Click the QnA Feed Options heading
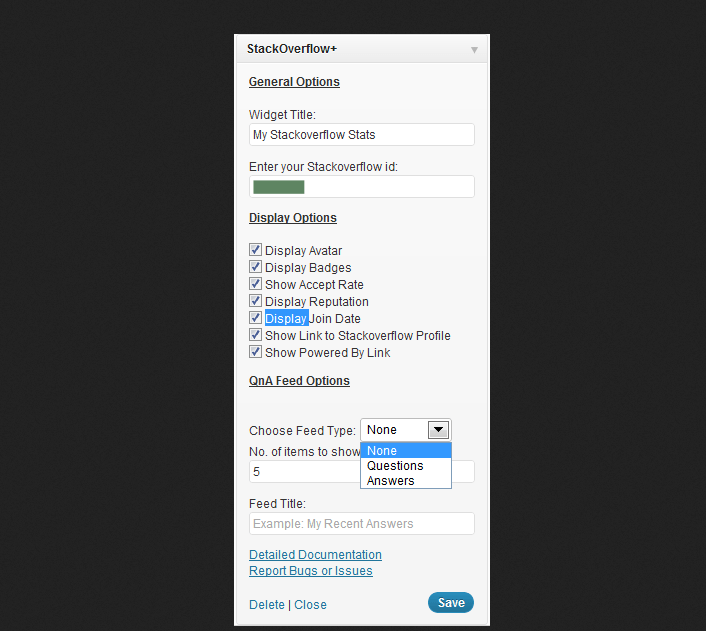The width and height of the screenshot is (706, 631). (299, 381)
